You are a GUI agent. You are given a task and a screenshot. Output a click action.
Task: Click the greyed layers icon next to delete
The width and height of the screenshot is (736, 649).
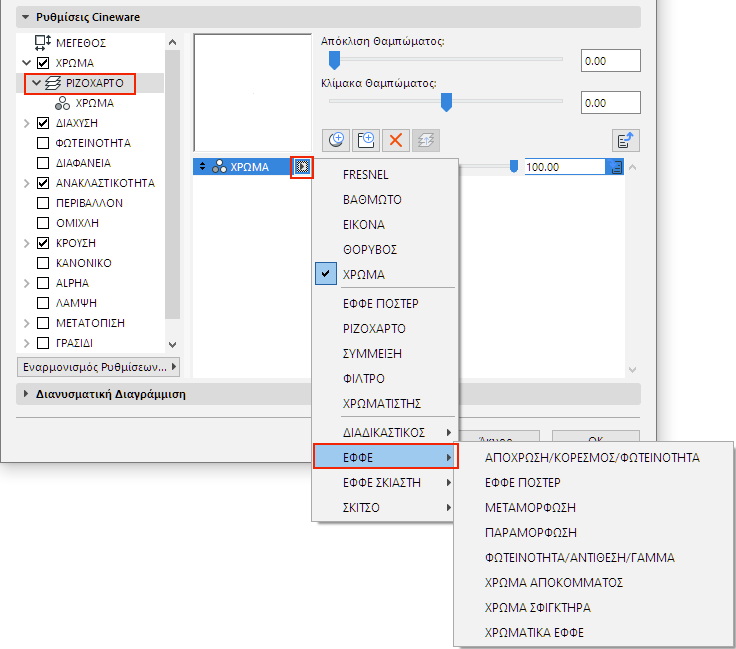(426, 140)
